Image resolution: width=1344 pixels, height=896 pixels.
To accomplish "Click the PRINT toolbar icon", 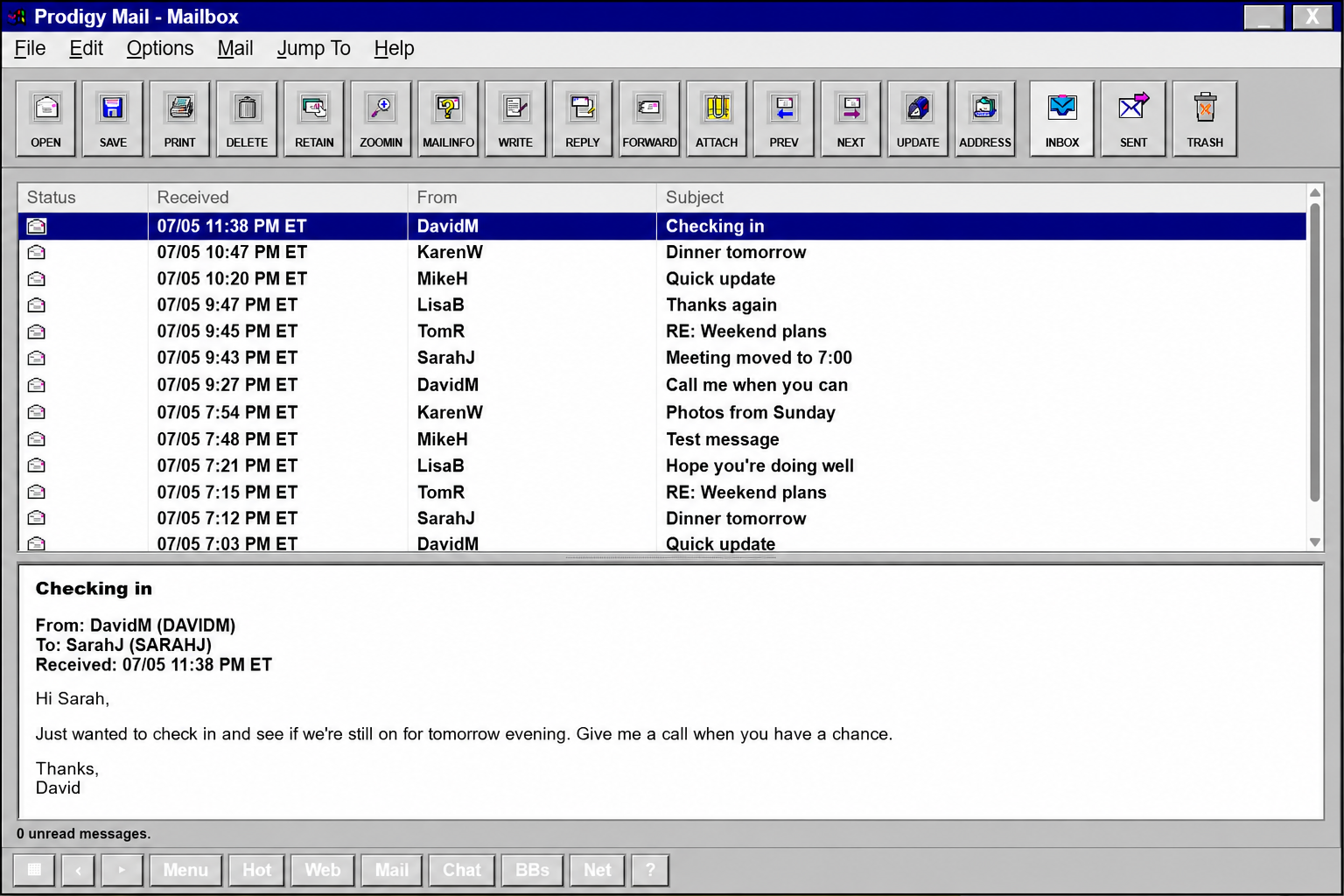I will (180, 119).
